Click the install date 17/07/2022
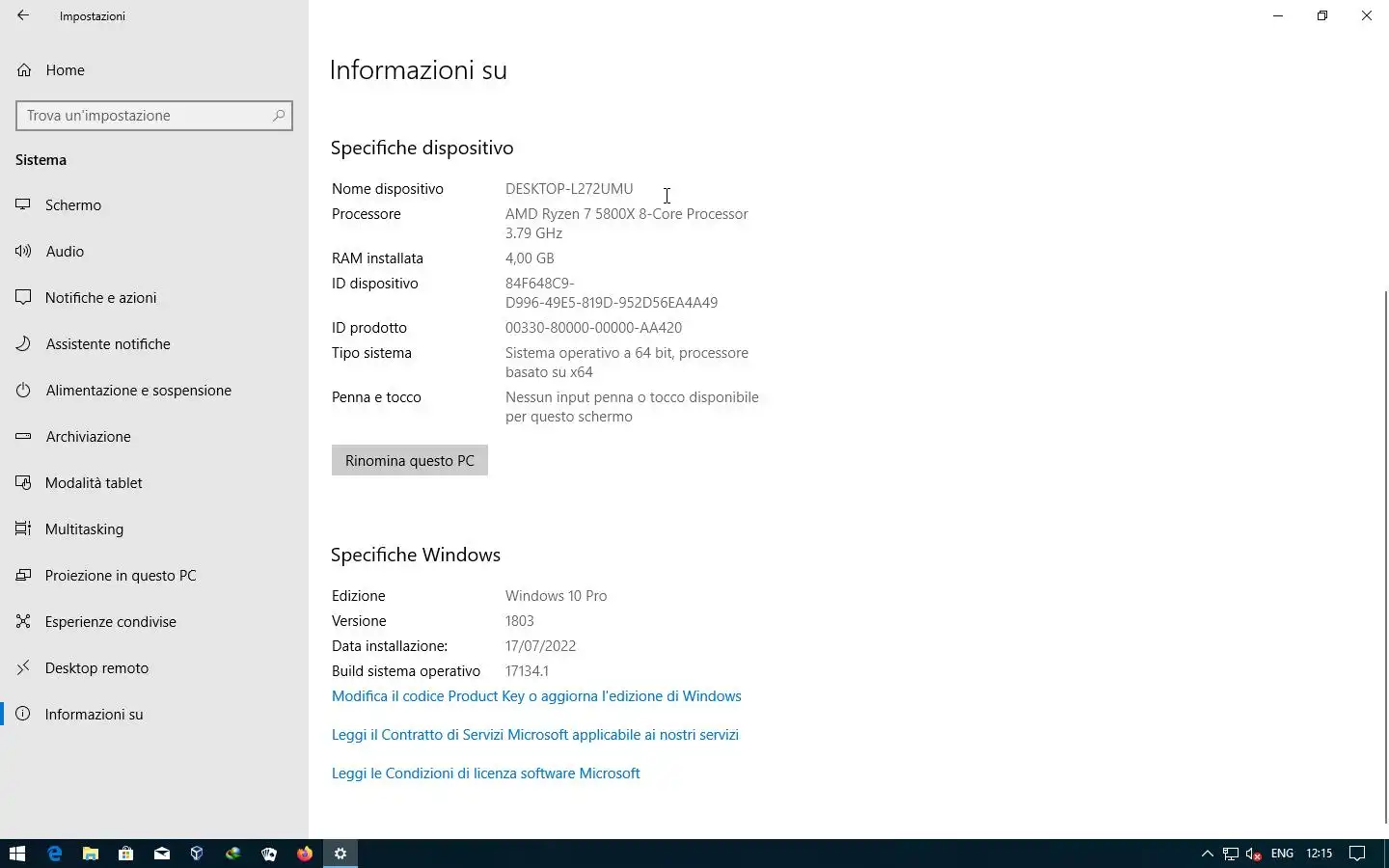Viewport: 1389px width, 868px height. [x=540, y=646]
